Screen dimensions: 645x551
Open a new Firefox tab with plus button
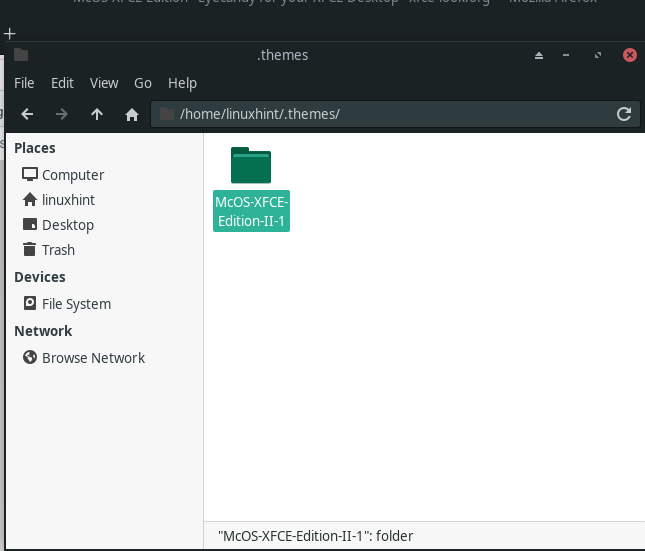click(x=9, y=33)
